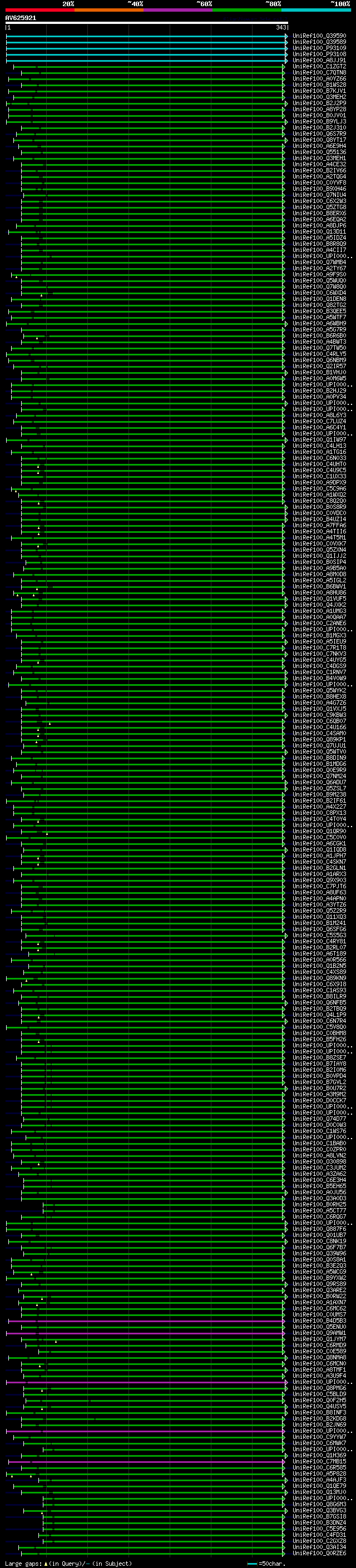Click the orange ~40% identity legend swatch
This screenshot has width=356, height=1568.
pyautogui.click(x=109, y=10)
